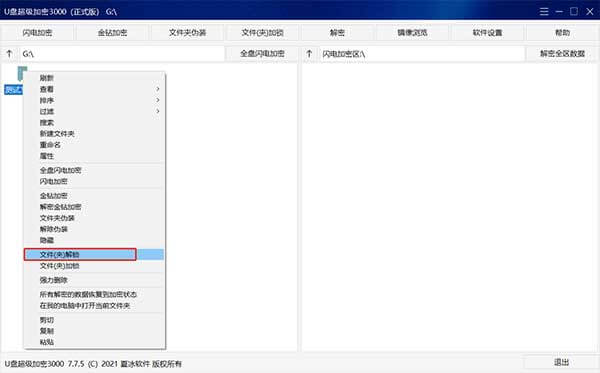Choose 新建文件夹 in the context menu

click(94, 134)
